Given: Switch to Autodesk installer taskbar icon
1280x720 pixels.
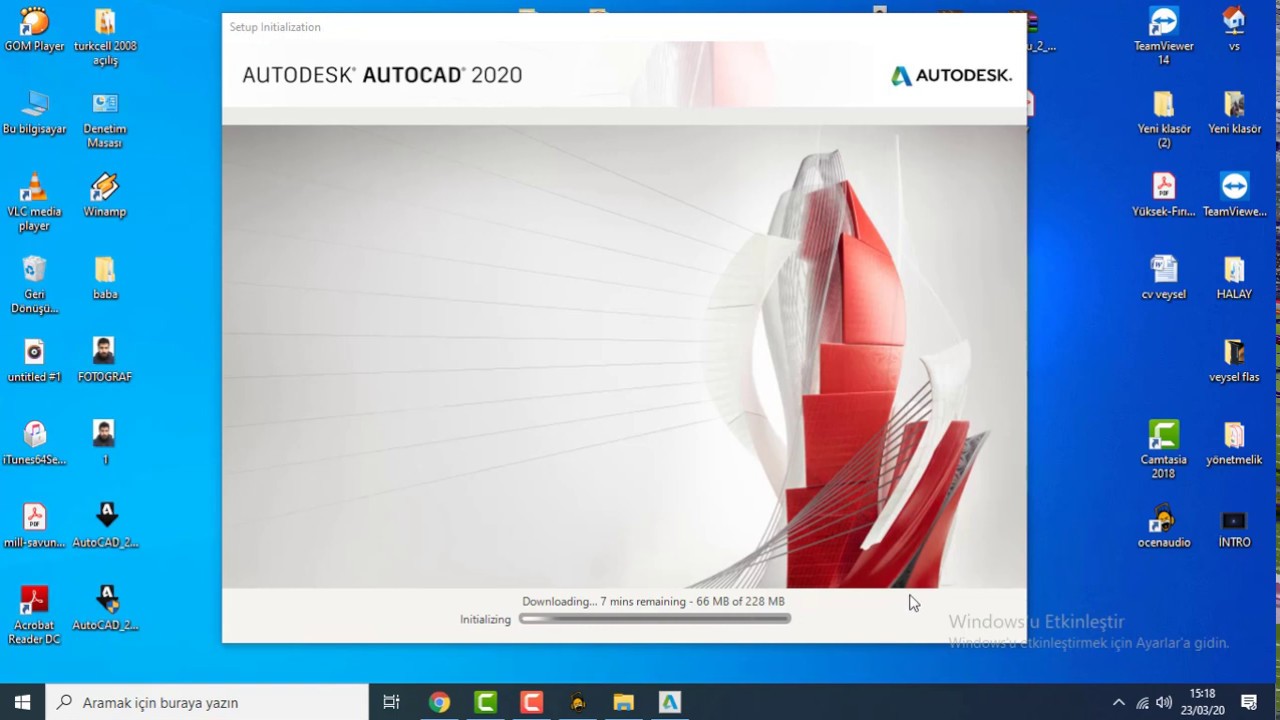Looking at the screenshot, I should pyautogui.click(x=669, y=702).
